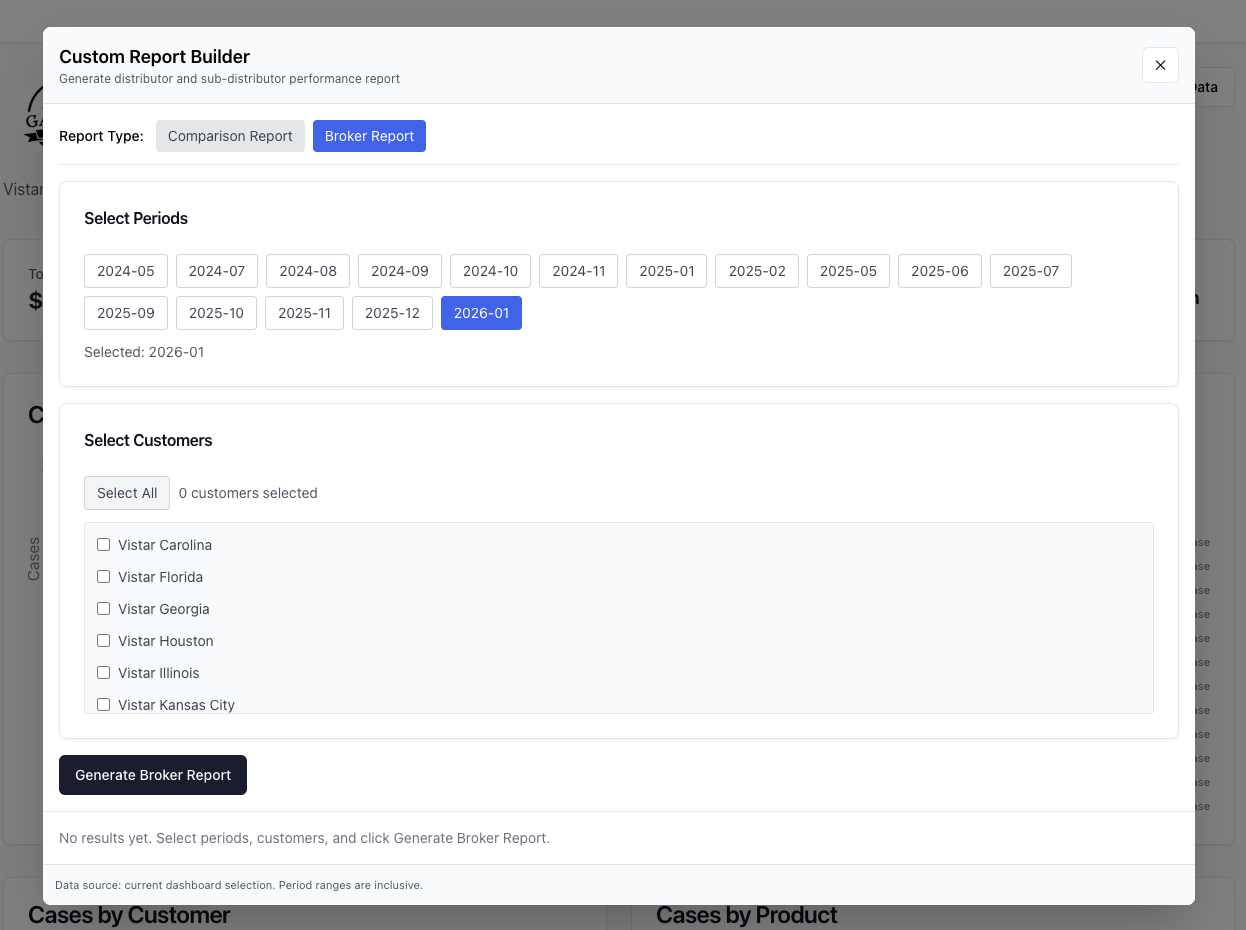Viewport: 1246px width, 930px height.
Task: Check the Vistar Carolina checkbox
Action: (103, 545)
